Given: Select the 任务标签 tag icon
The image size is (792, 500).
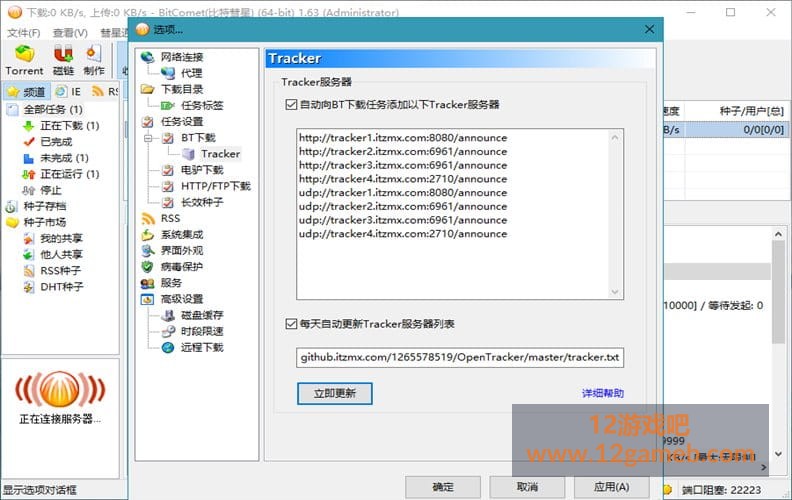Looking at the screenshot, I should (x=167, y=106).
